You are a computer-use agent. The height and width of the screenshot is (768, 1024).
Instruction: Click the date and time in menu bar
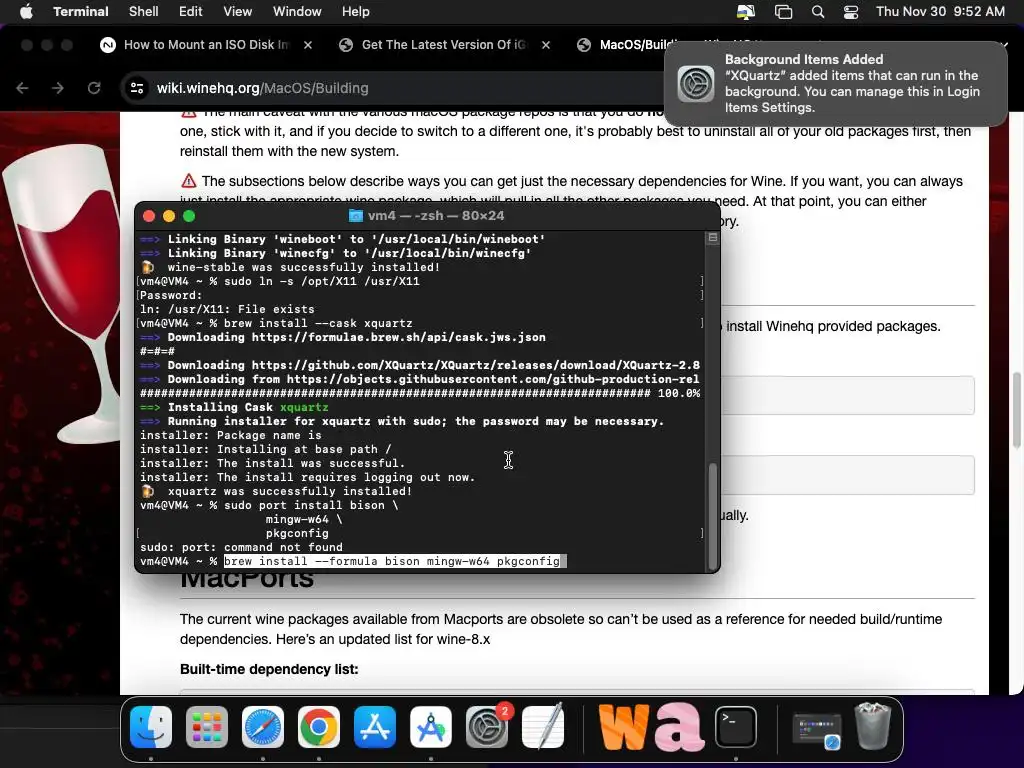[940, 11]
